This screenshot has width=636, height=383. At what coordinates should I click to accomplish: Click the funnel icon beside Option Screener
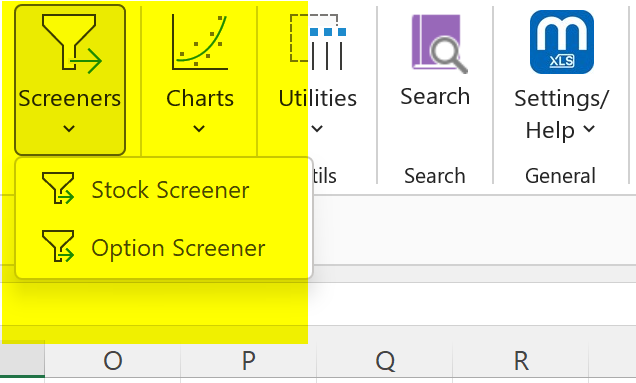pos(58,246)
